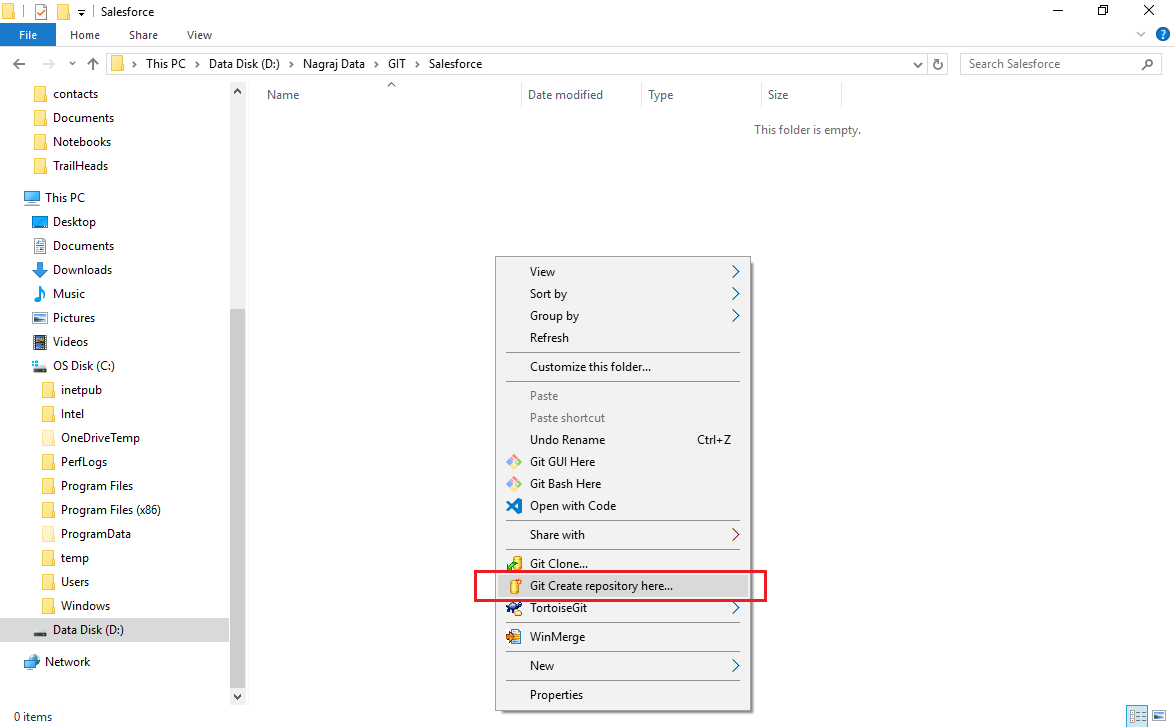
Task: Click the Git Create repository icon
Action: (514, 586)
